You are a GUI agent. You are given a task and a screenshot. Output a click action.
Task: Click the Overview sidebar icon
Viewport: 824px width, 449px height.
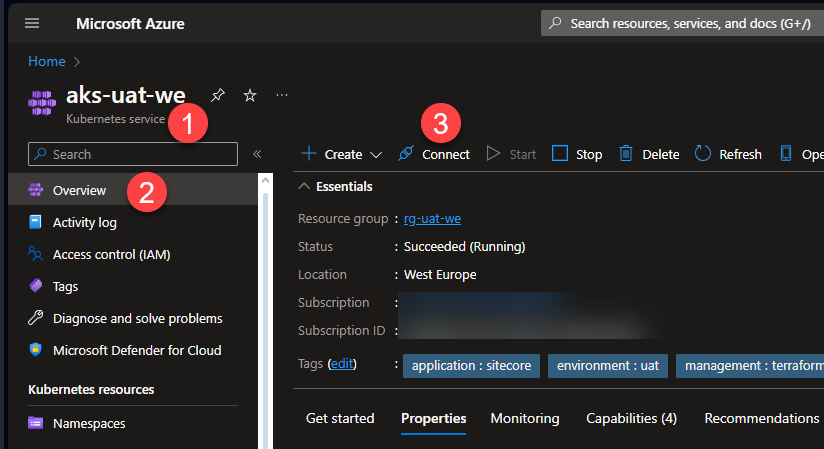pos(35,189)
